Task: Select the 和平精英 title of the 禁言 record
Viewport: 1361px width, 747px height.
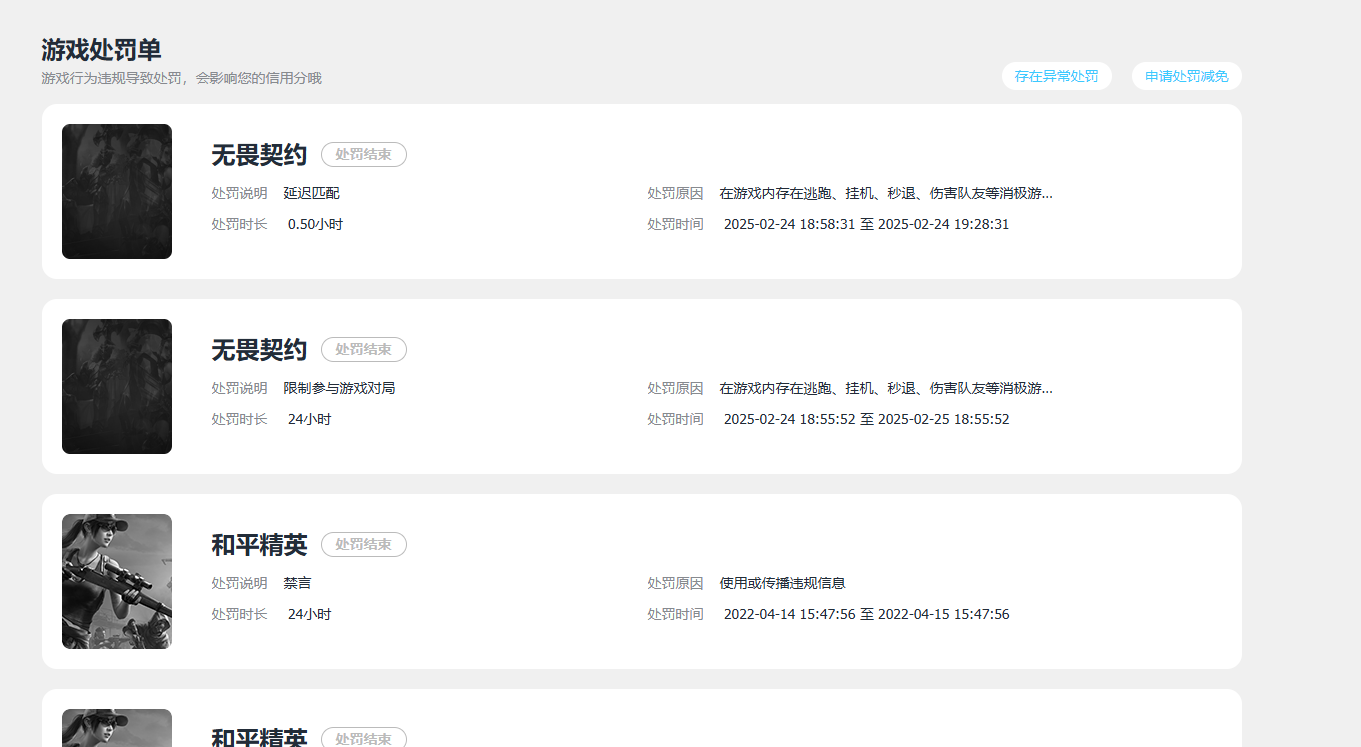Action: point(259,545)
